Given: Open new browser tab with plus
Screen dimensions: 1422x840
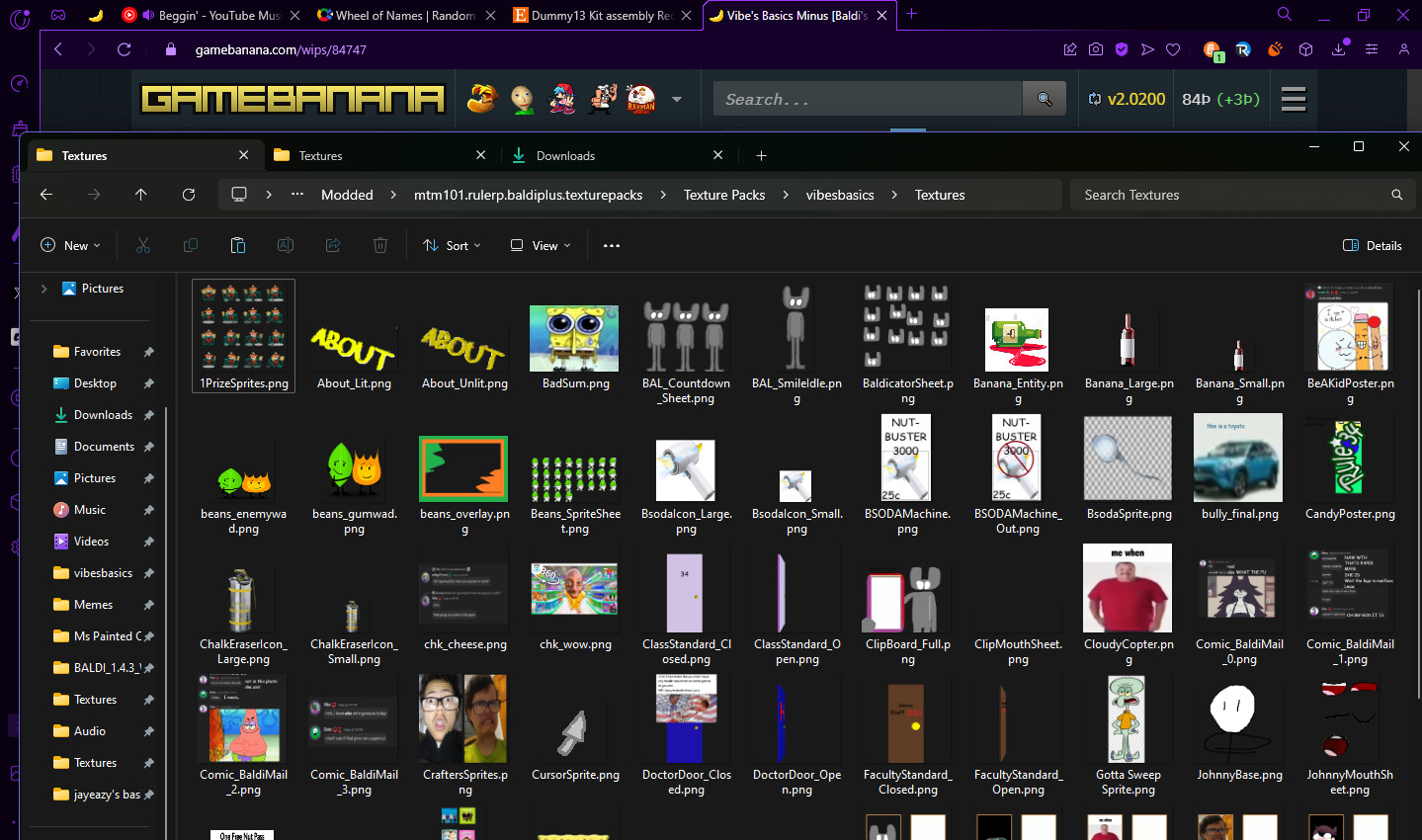Looking at the screenshot, I should coord(911,15).
